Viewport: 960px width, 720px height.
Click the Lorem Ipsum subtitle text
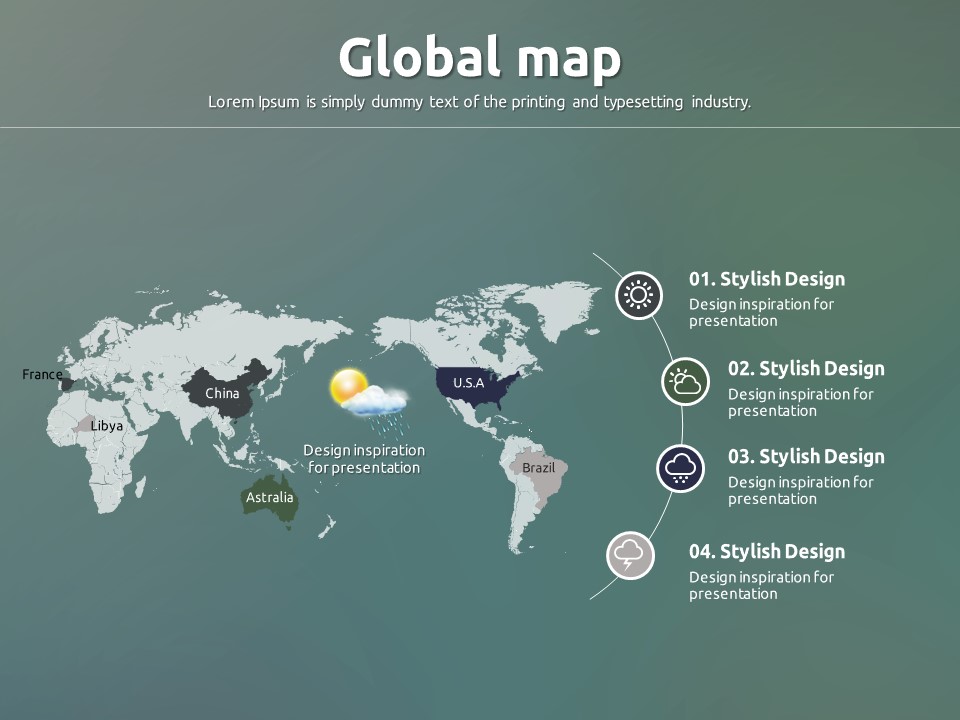coord(479,102)
